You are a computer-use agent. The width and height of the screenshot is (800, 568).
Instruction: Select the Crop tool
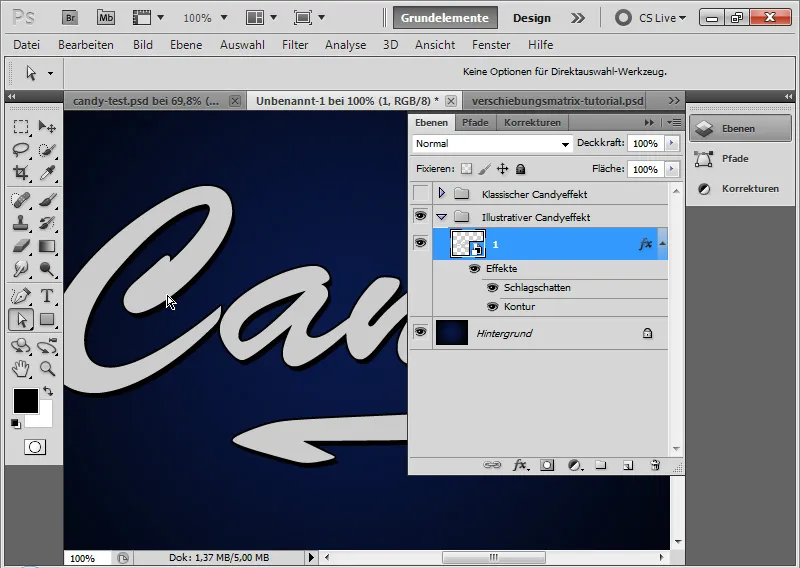point(21,172)
